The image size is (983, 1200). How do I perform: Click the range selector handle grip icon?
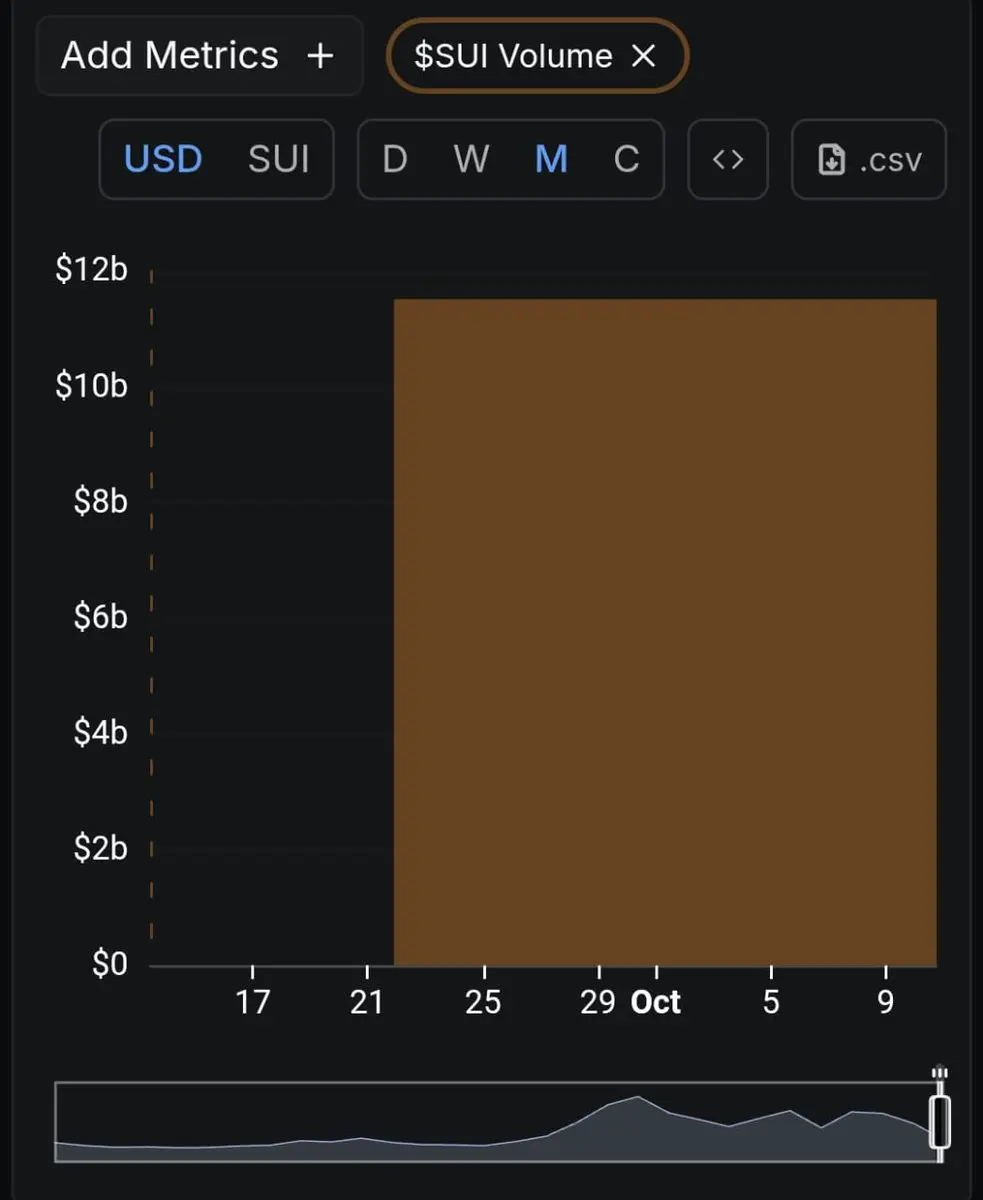(939, 1073)
